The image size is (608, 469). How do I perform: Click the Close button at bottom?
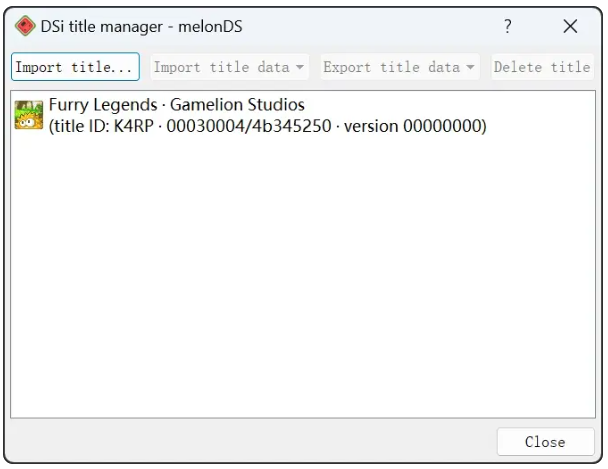(546, 442)
